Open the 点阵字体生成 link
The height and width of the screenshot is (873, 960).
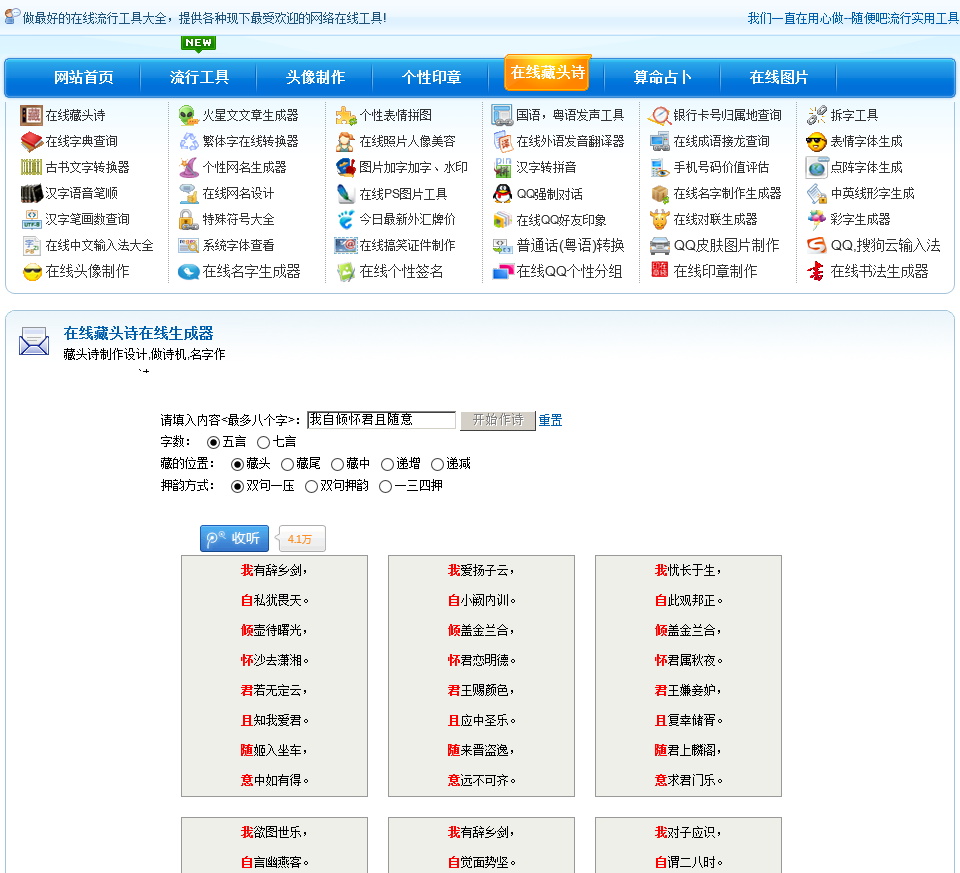866,167
